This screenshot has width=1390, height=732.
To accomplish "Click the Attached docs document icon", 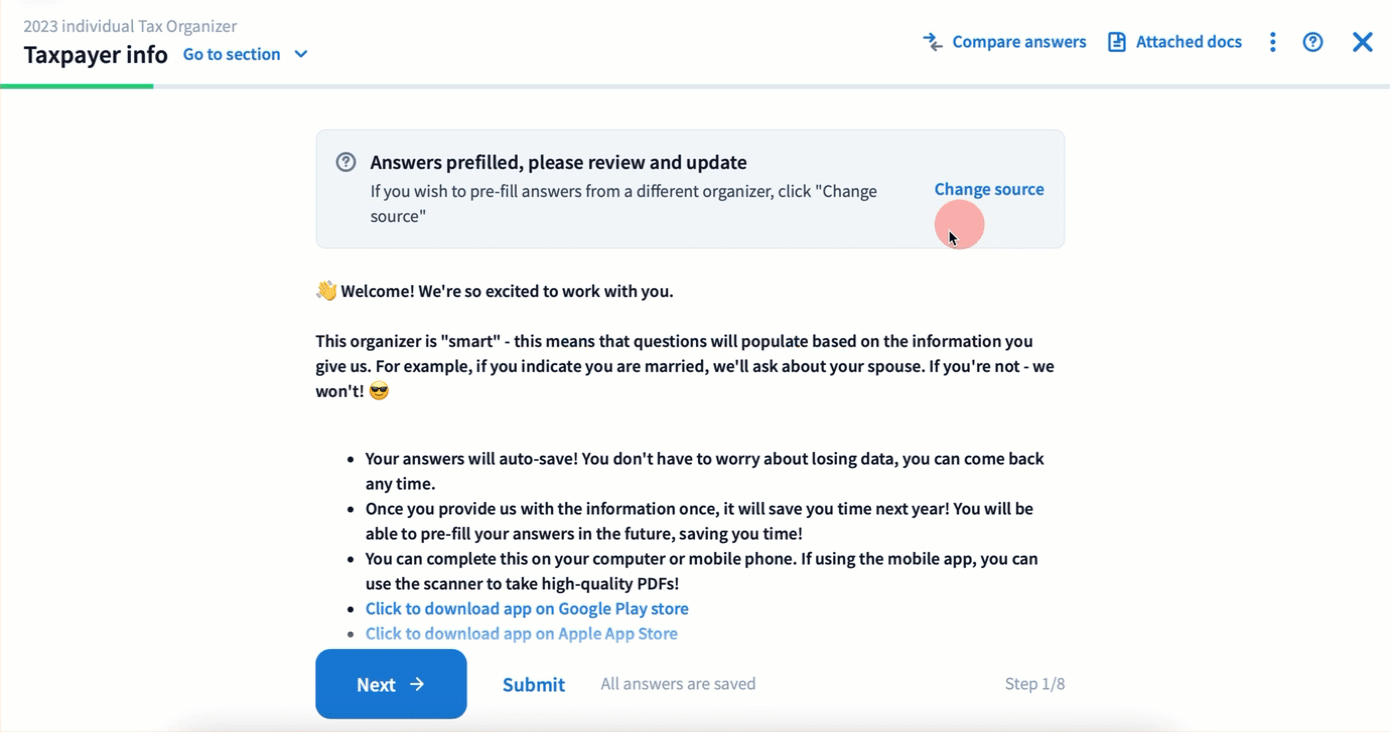I will pos(1117,42).
